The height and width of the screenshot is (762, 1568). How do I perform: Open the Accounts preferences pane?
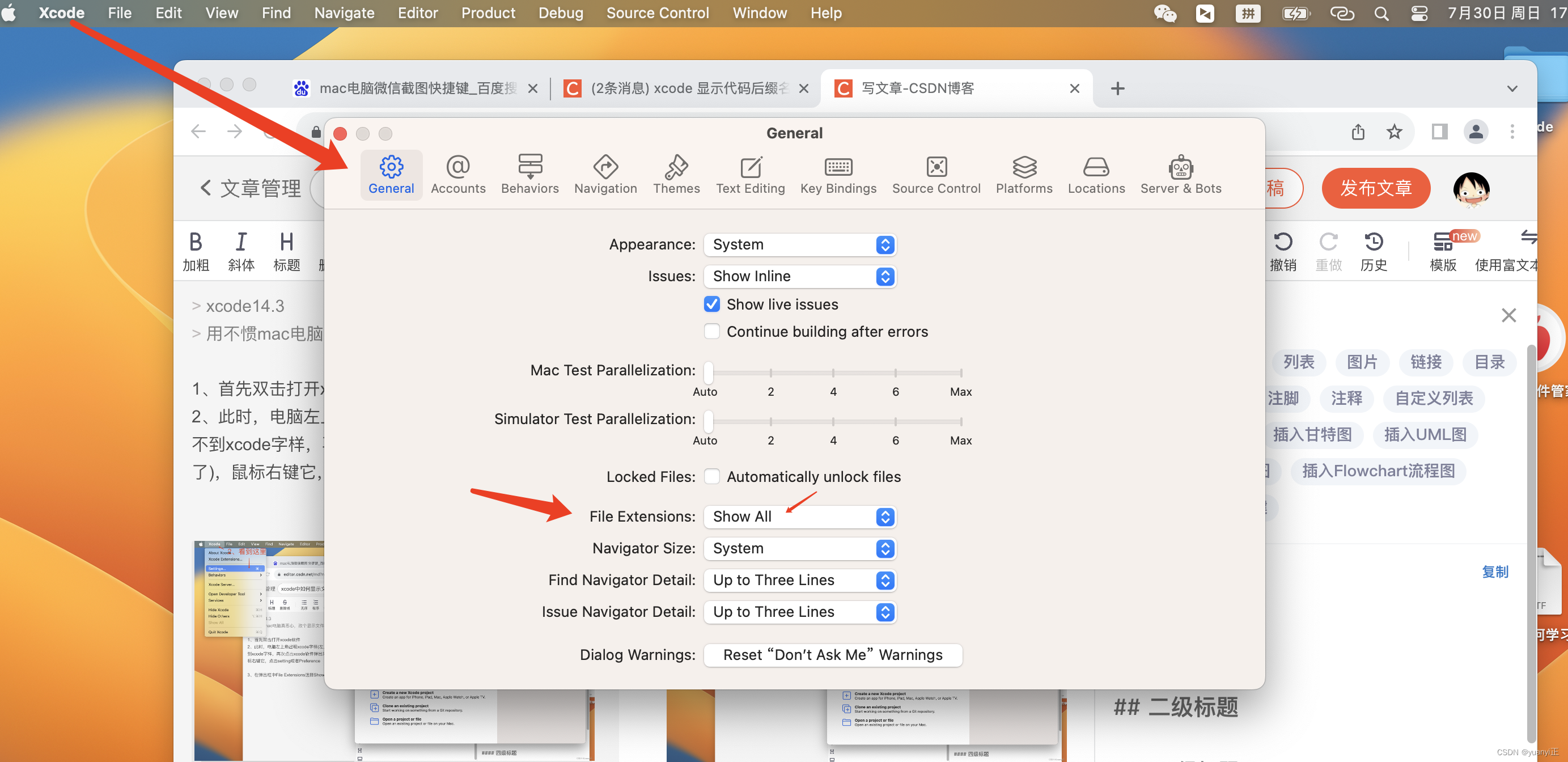click(x=457, y=174)
